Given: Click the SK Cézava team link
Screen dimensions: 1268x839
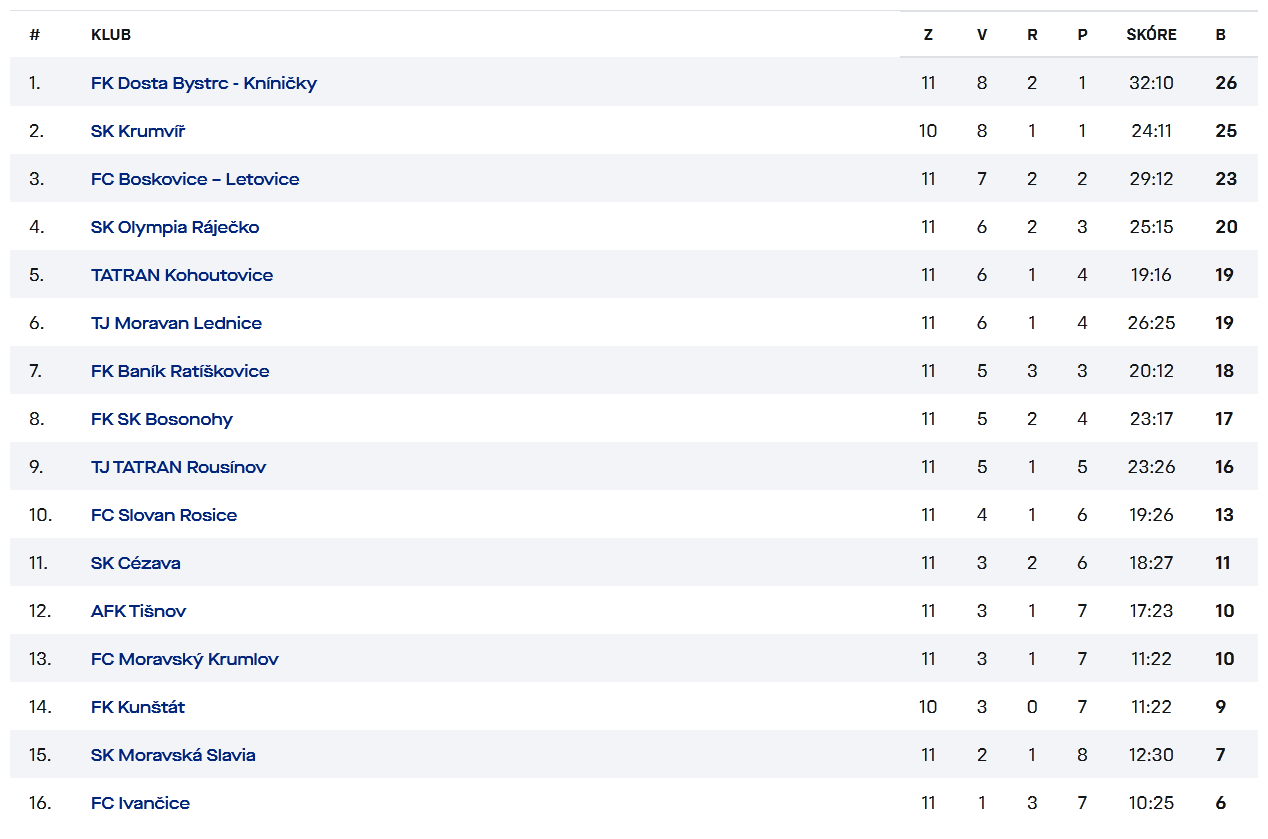Looking at the screenshot, I should pos(136,563).
